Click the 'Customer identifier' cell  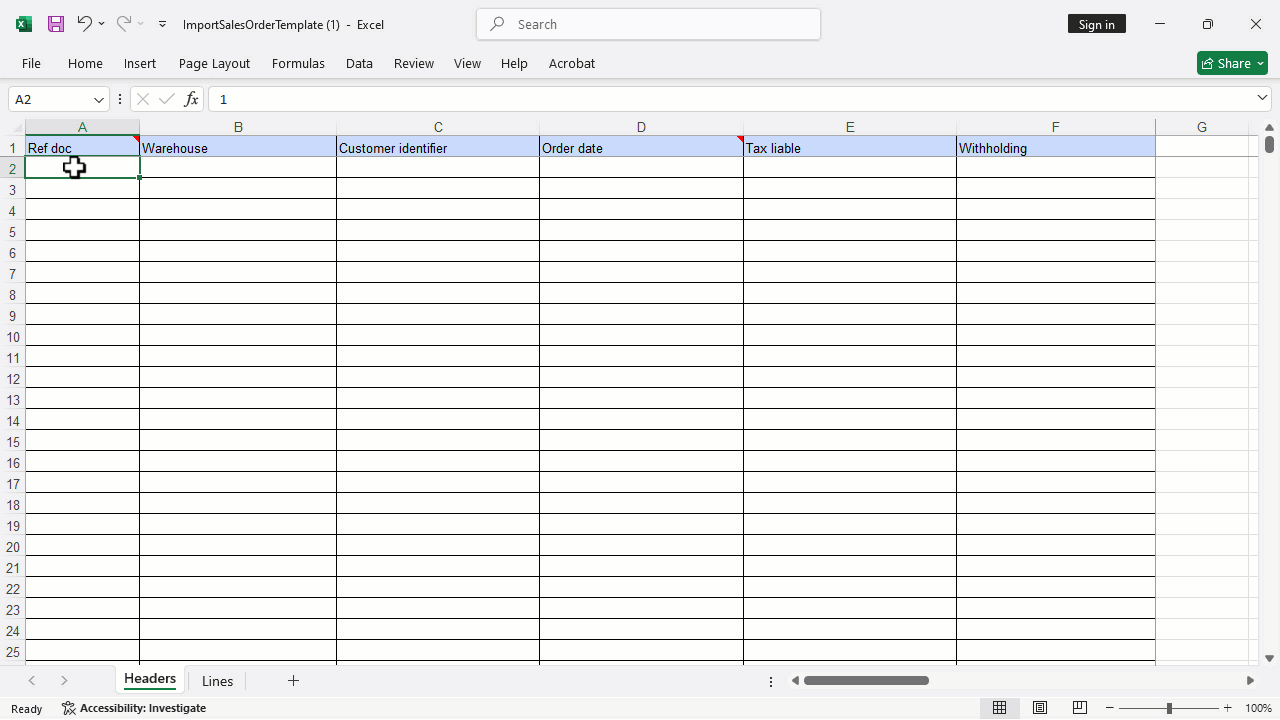[x=438, y=147]
